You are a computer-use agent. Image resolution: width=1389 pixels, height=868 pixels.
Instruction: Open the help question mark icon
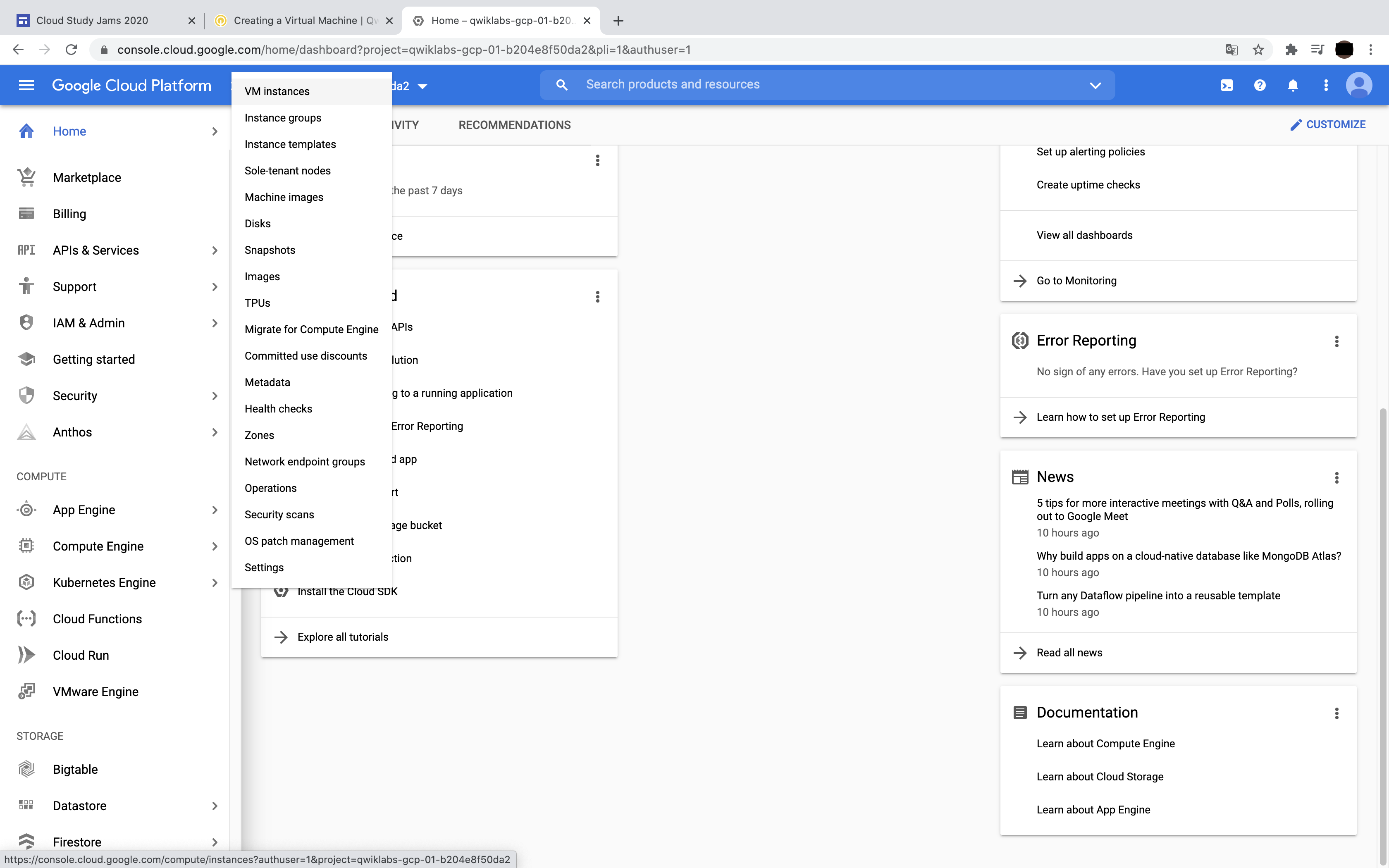tap(1260, 85)
